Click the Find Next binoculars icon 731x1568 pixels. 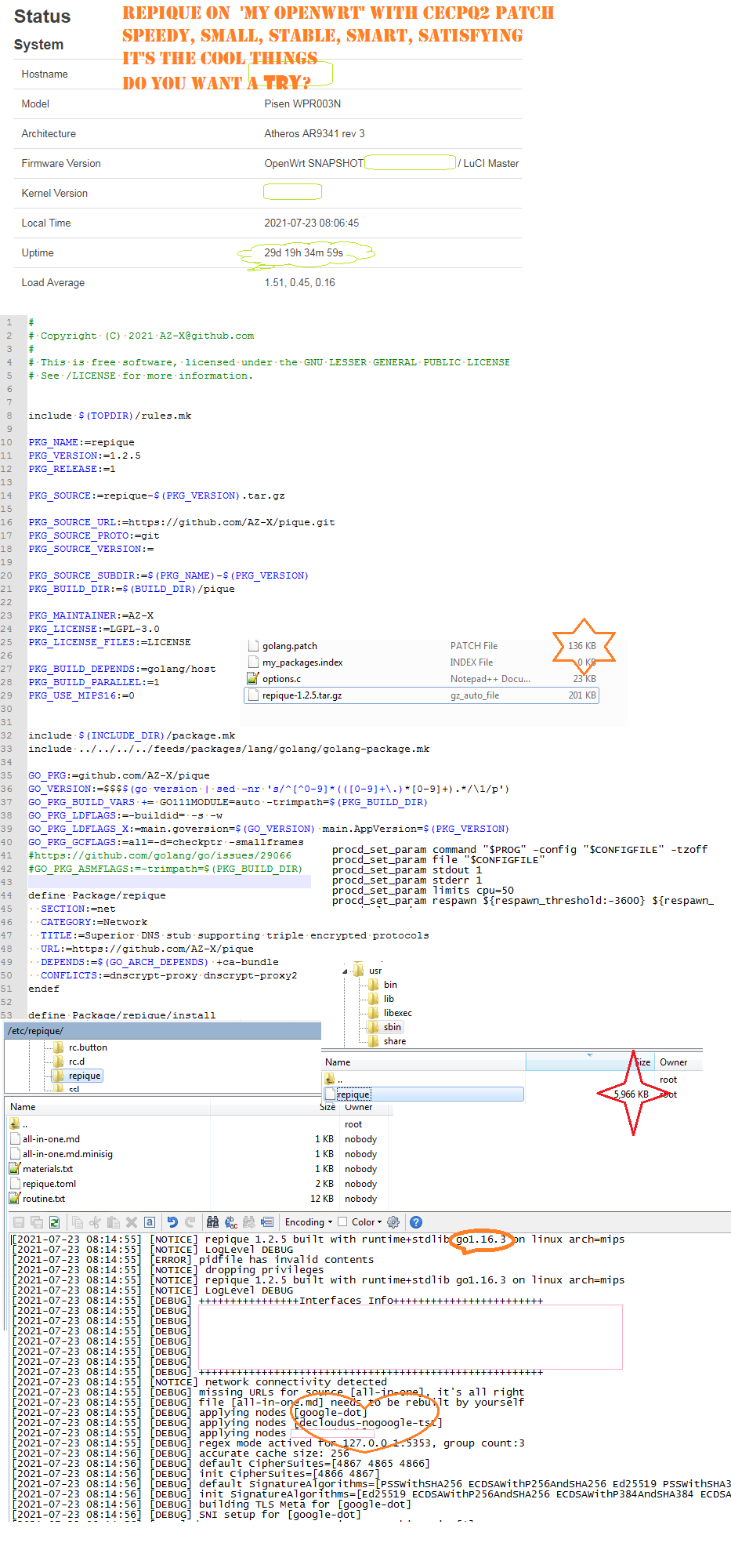click(x=249, y=1221)
